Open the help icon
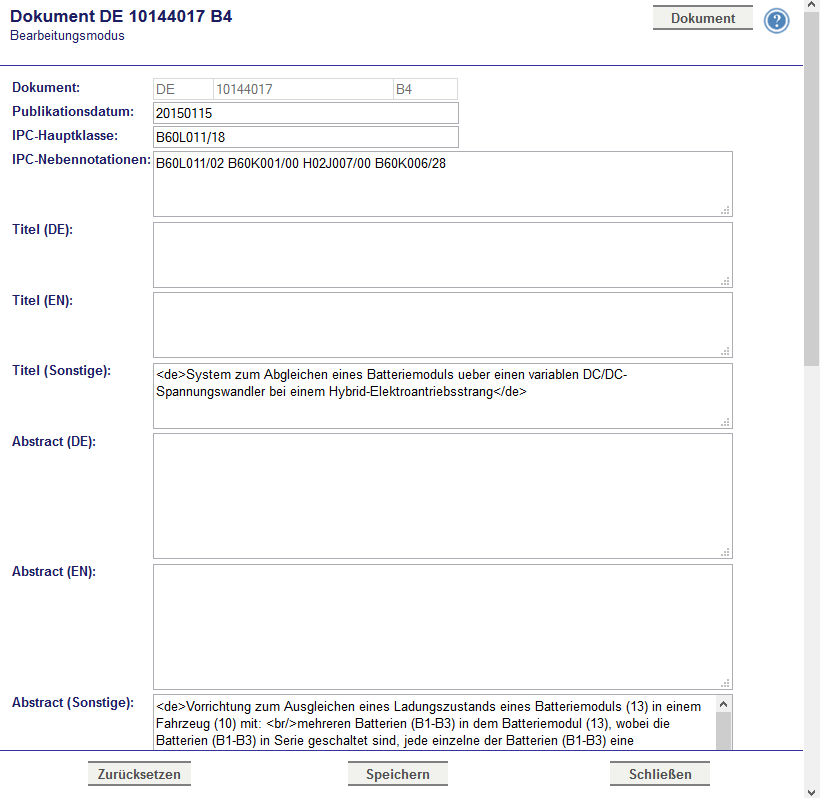Screen dimensions: 820x798 pyautogui.click(x=777, y=21)
